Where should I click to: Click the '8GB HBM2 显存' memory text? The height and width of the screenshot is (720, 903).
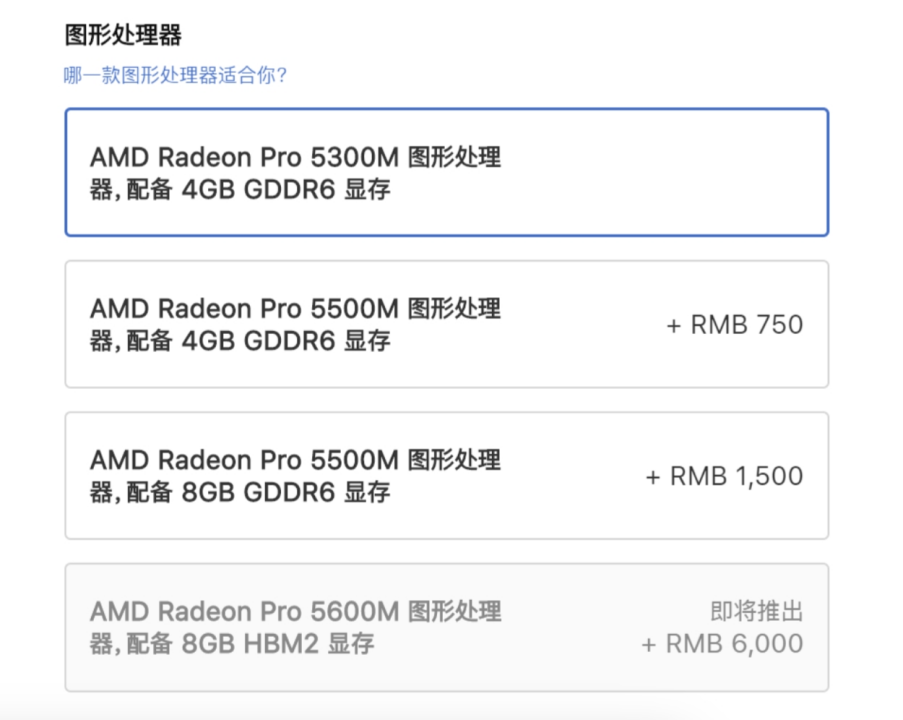pyautogui.click(x=278, y=643)
